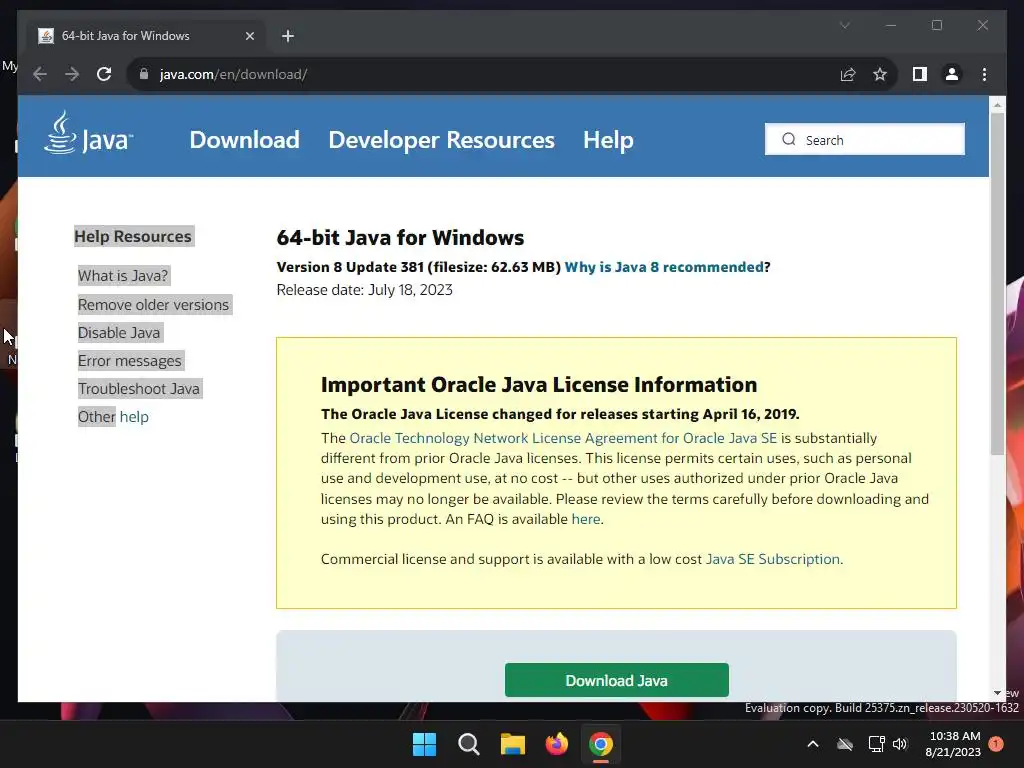Open the FAQ 'here' link
Viewport: 1024px width, 768px height.
point(586,519)
